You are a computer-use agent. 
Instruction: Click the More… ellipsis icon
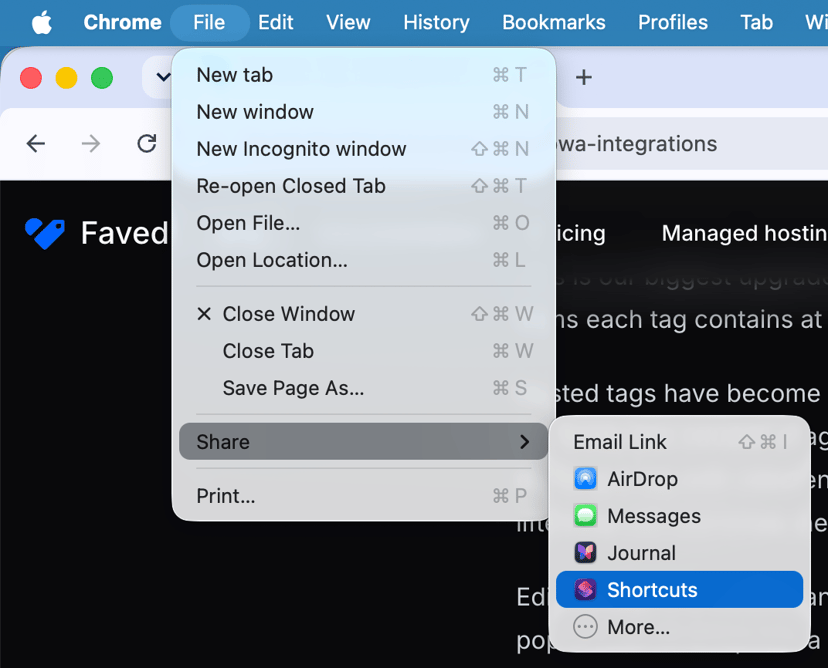point(585,627)
